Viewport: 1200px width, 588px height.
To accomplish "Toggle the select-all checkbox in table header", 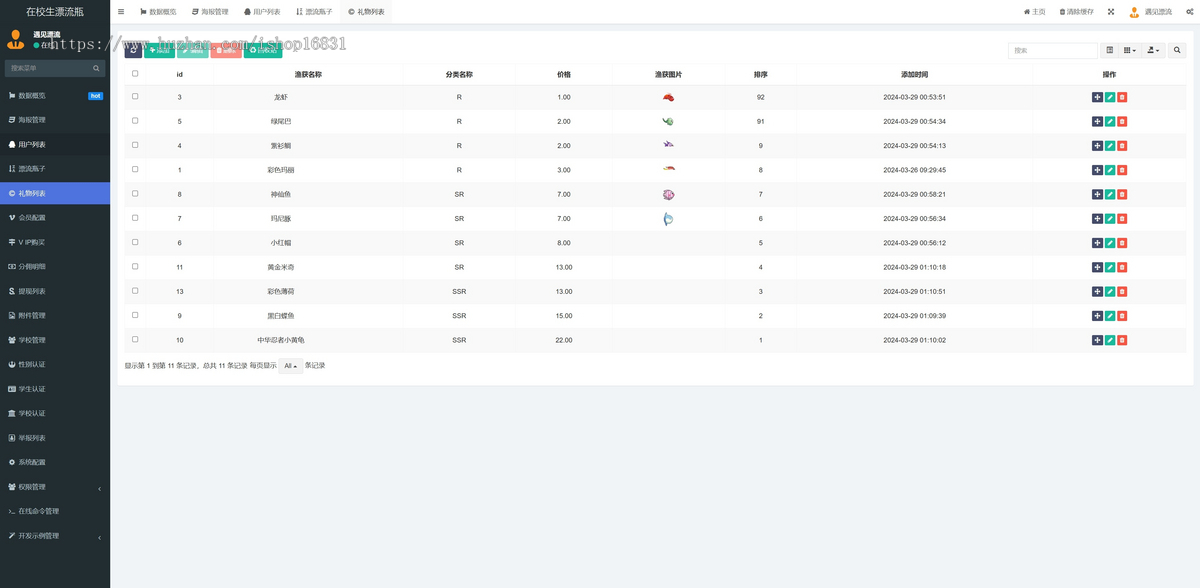I will pyautogui.click(x=135, y=73).
